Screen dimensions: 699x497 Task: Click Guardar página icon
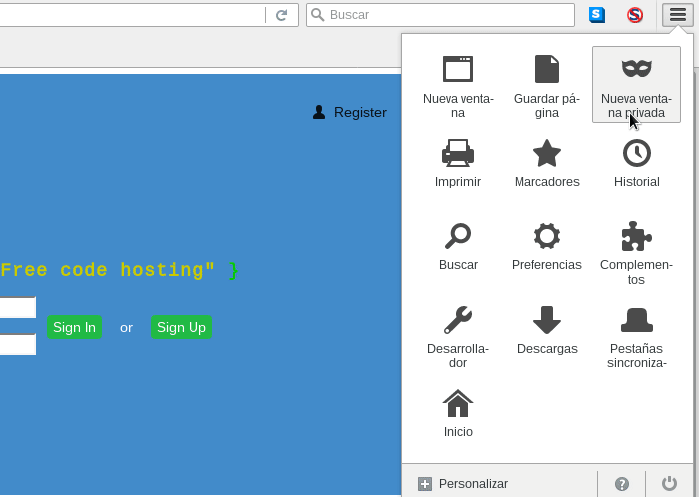click(x=546, y=69)
